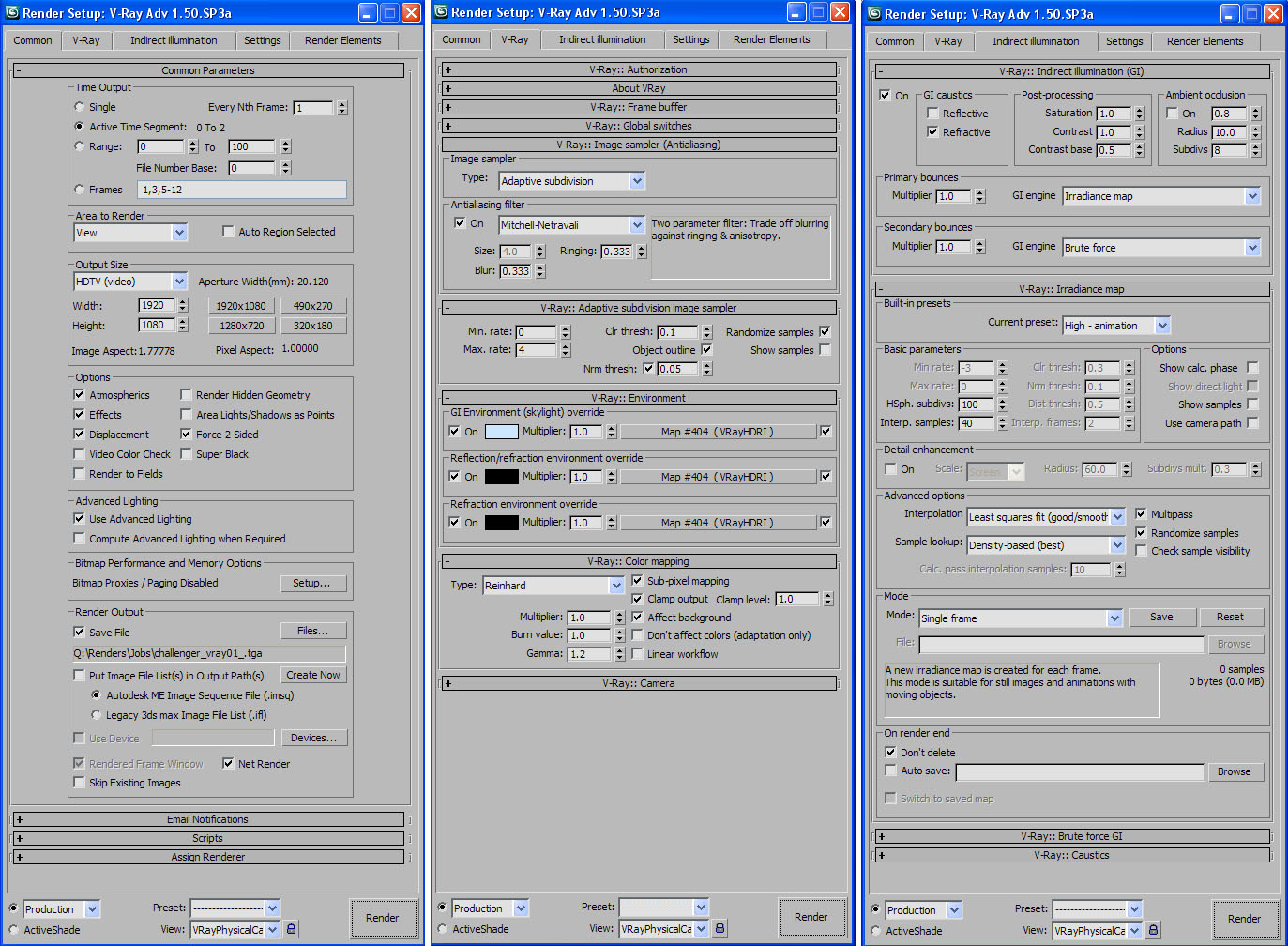Viewport: 1288px width, 946px height.
Task: Open the HDTV (video) output size dropdown
Action: [131, 282]
